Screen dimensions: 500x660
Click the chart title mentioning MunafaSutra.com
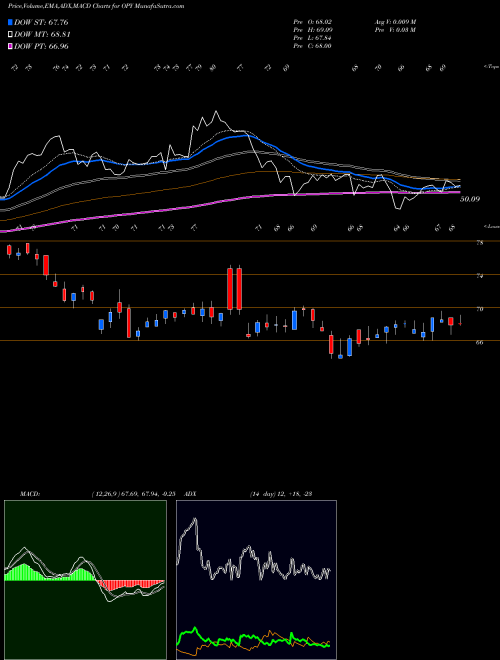coord(96,6)
